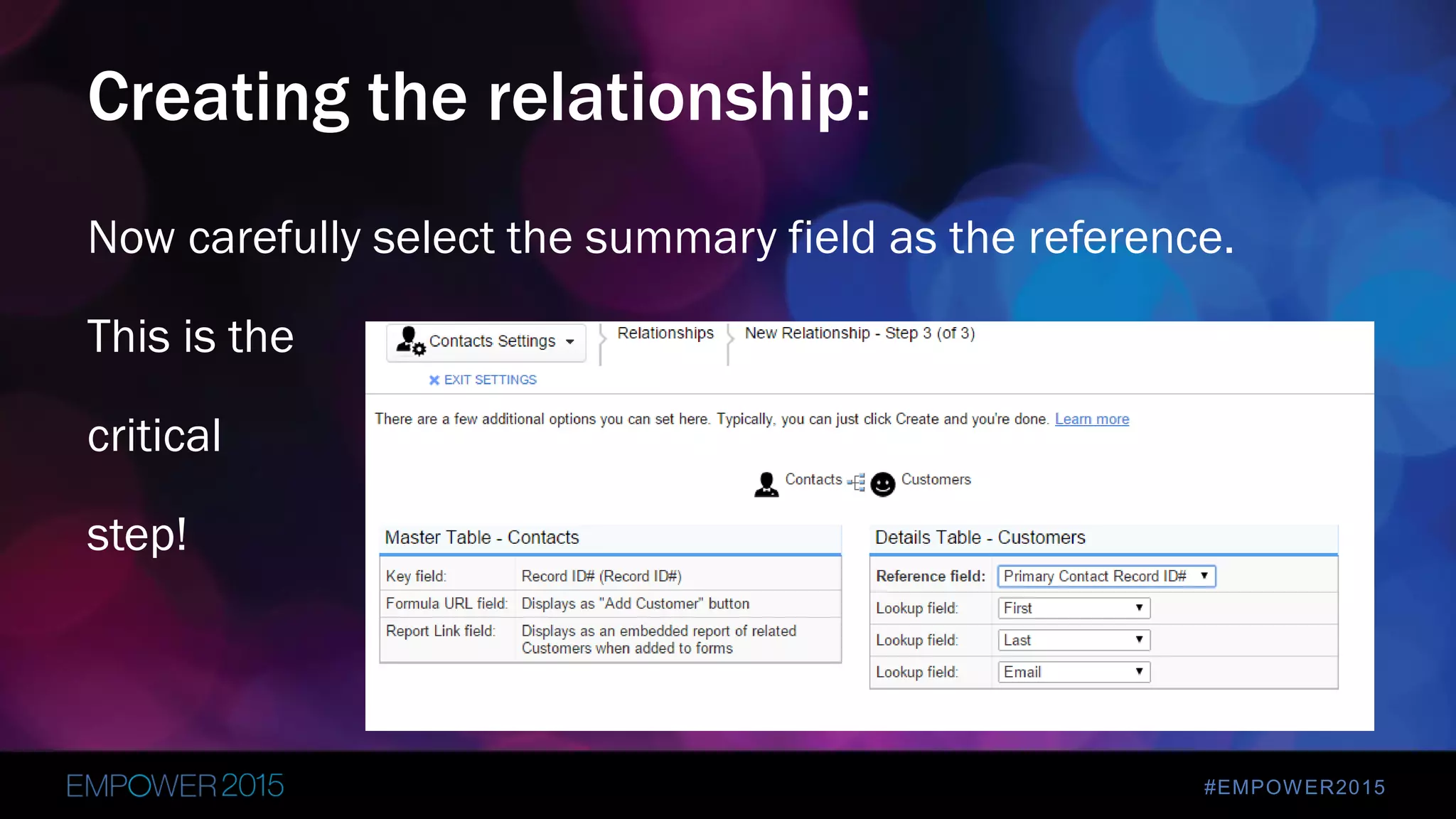Viewport: 1456px width, 819px height.
Task: Click the relationship connector icon between tables
Action: pos(857,483)
